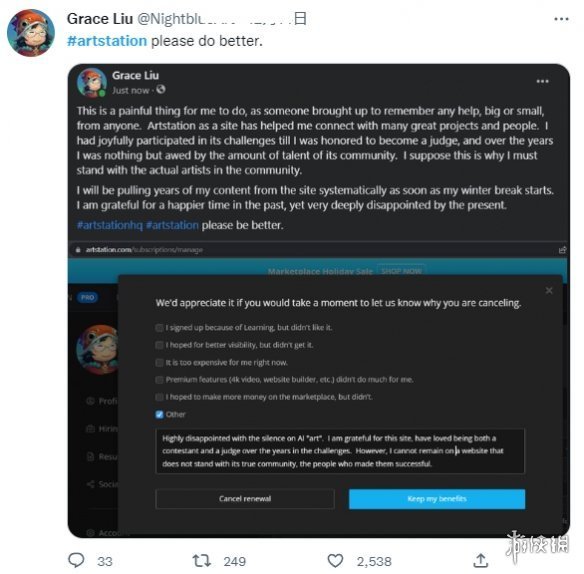Click the browser share icon in address bar
This screenshot has width=584, height=574.
coord(562,250)
